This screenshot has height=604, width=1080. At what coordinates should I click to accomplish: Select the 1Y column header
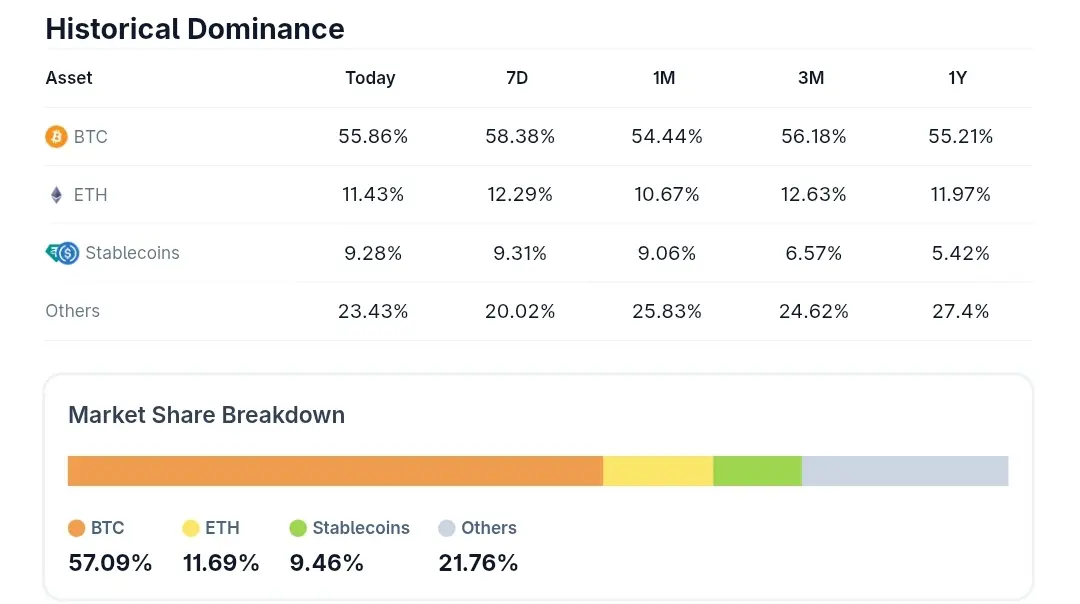[x=958, y=78]
